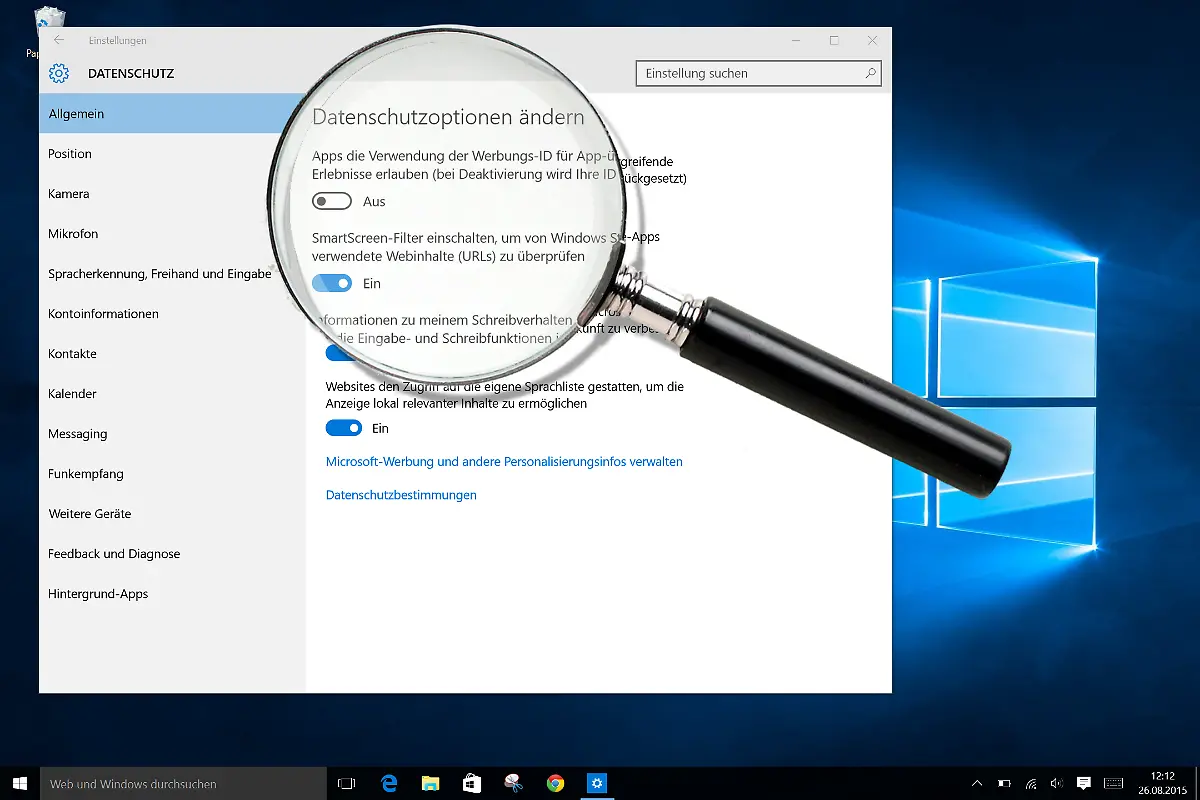Click the Einstellung suchen search field

[x=758, y=73]
